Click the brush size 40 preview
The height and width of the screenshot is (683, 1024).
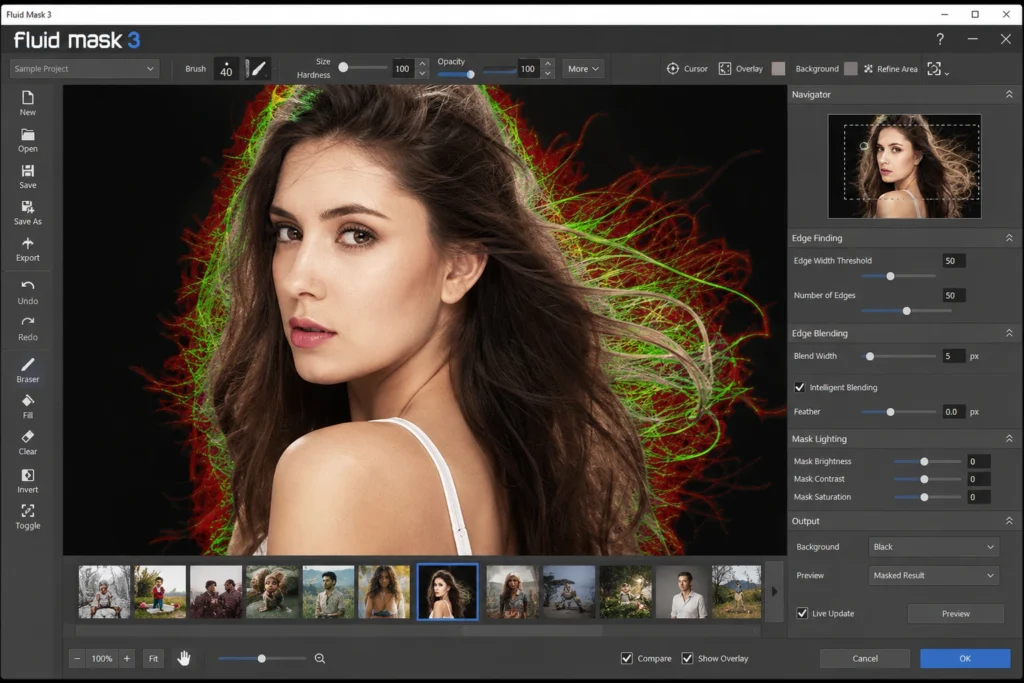pos(226,69)
